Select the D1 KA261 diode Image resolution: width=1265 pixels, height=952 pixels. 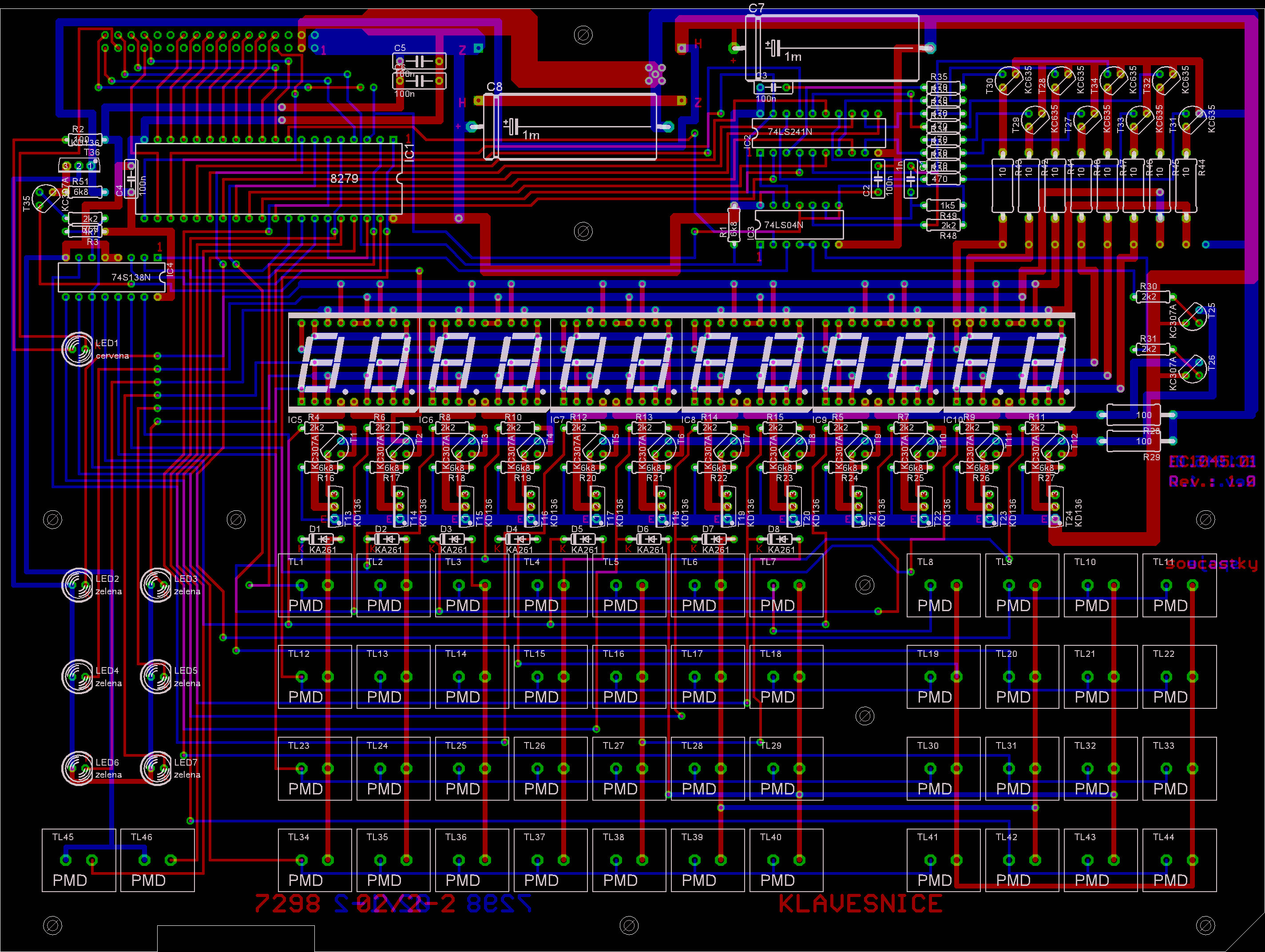[x=321, y=539]
